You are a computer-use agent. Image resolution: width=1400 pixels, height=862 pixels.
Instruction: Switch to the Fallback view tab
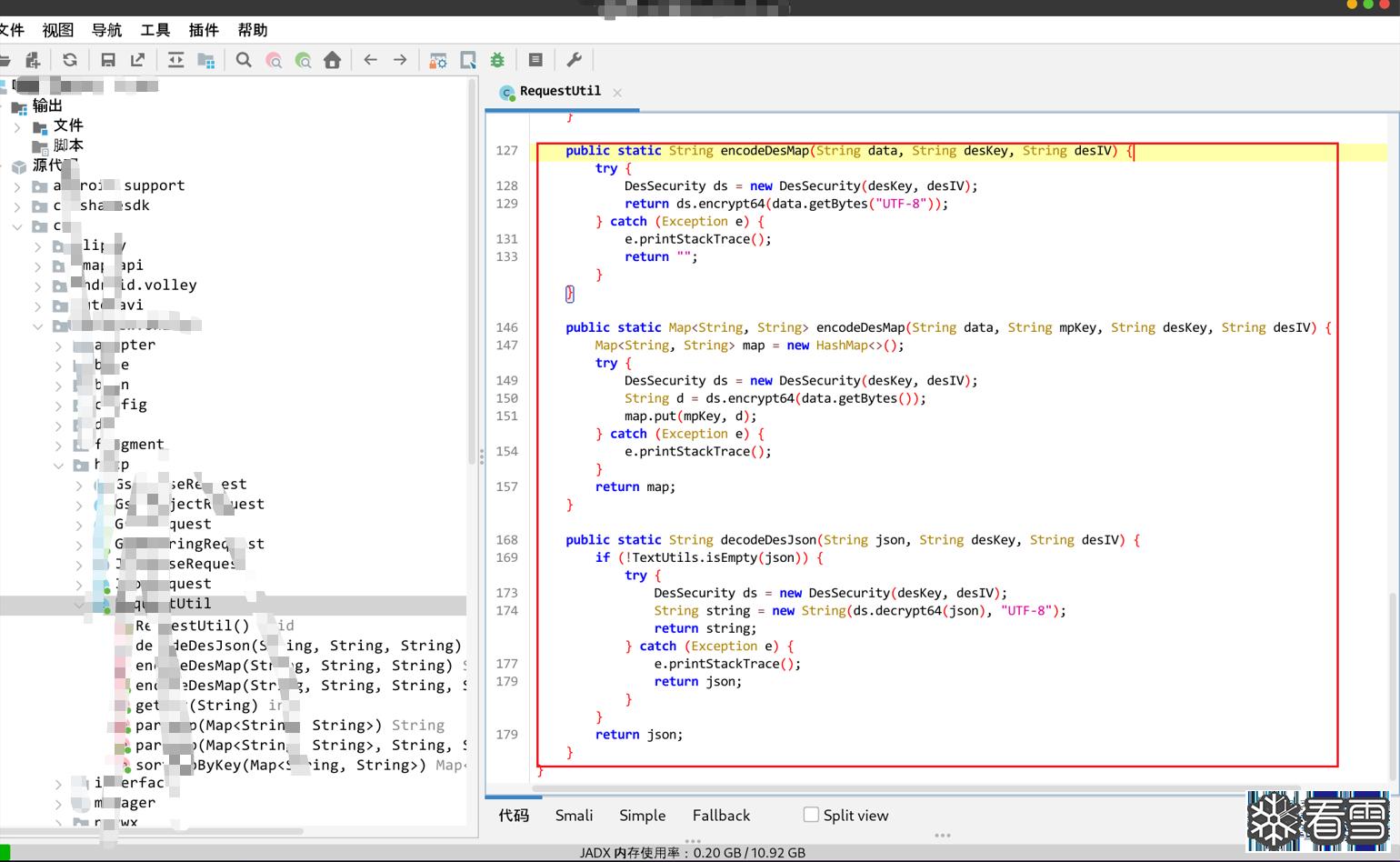pyautogui.click(x=721, y=816)
